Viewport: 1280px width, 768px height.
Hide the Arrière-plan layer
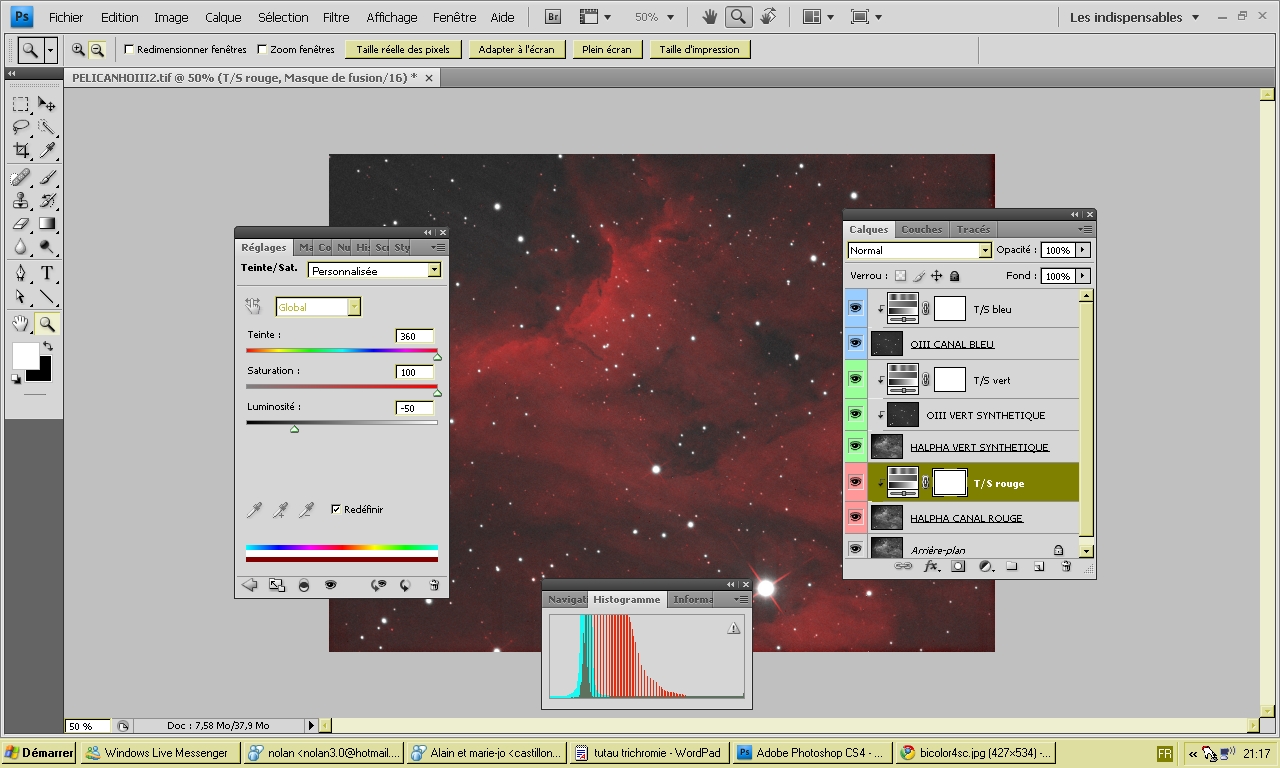tap(855, 549)
